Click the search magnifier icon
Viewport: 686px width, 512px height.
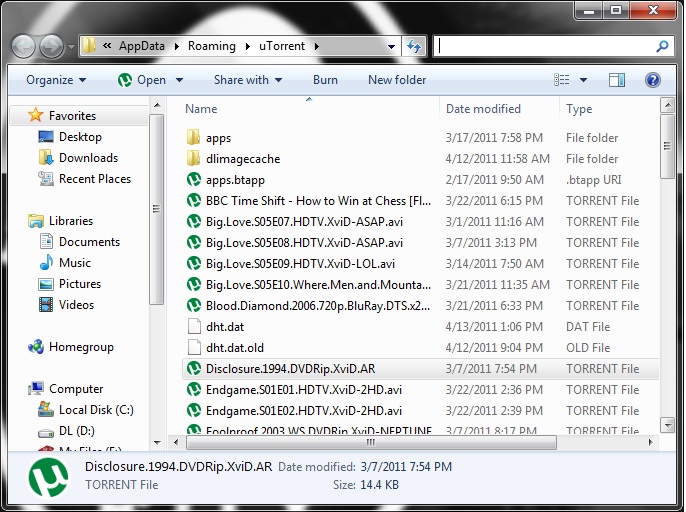click(662, 46)
